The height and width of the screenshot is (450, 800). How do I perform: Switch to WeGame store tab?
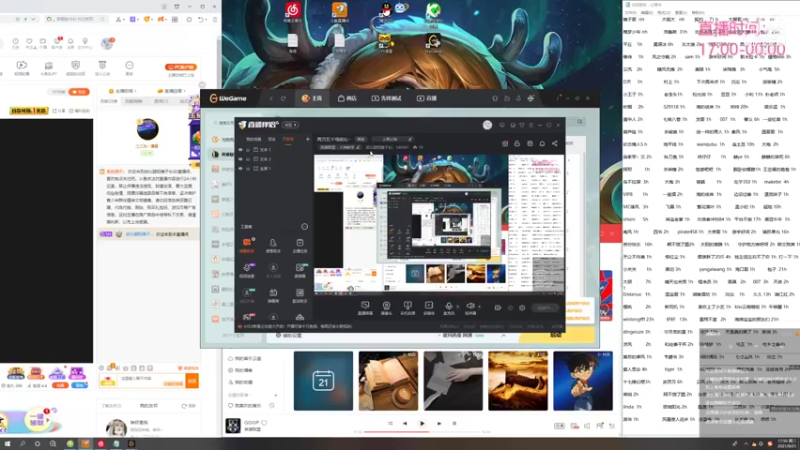click(x=347, y=98)
